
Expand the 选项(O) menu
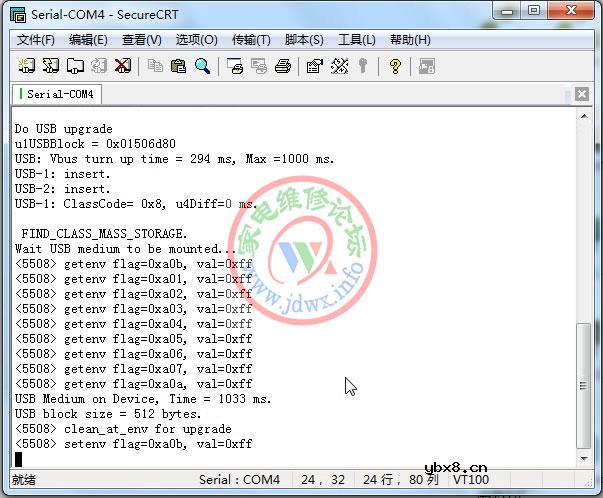click(196, 40)
